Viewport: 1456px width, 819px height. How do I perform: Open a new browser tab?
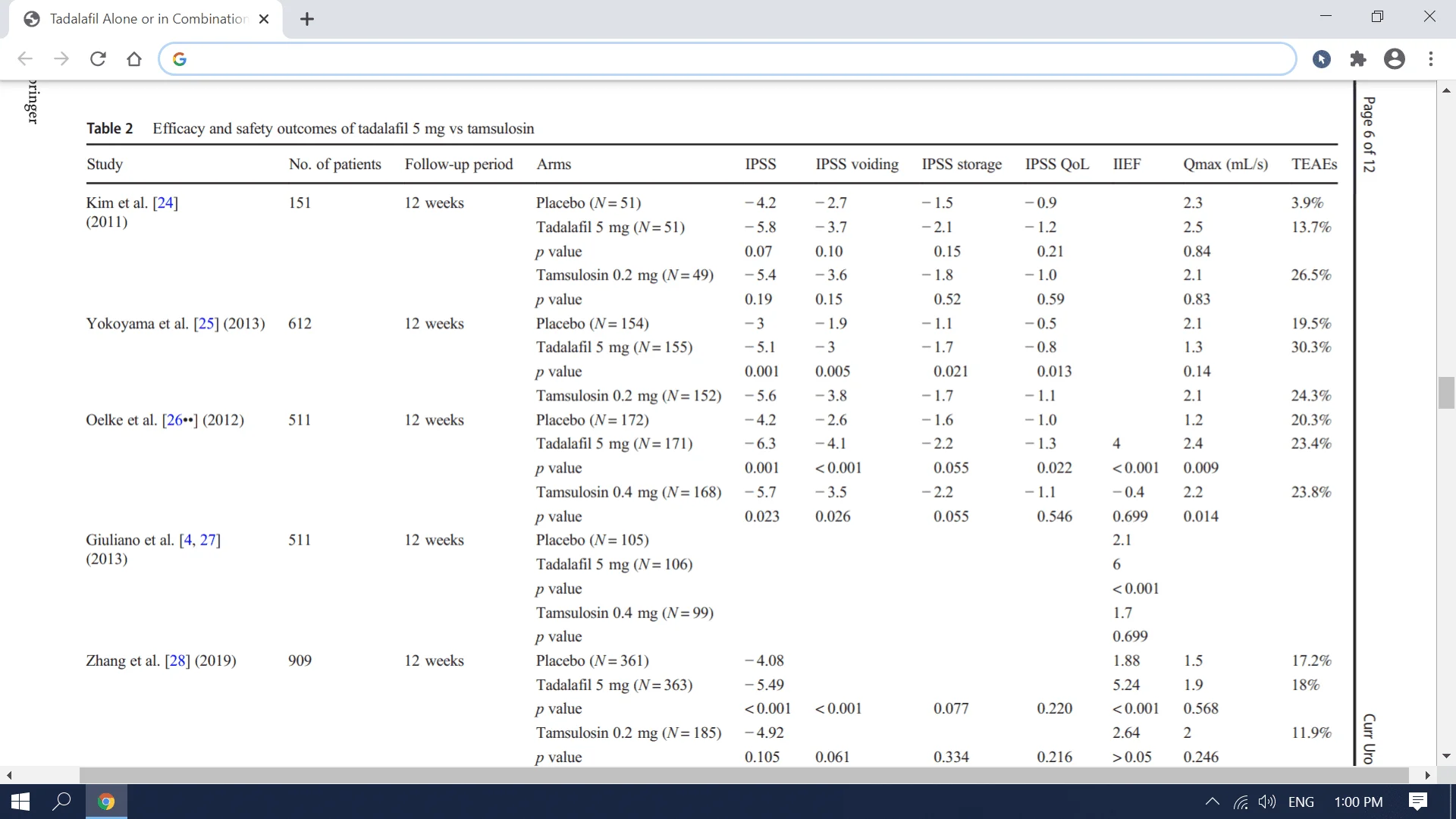point(307,19)
